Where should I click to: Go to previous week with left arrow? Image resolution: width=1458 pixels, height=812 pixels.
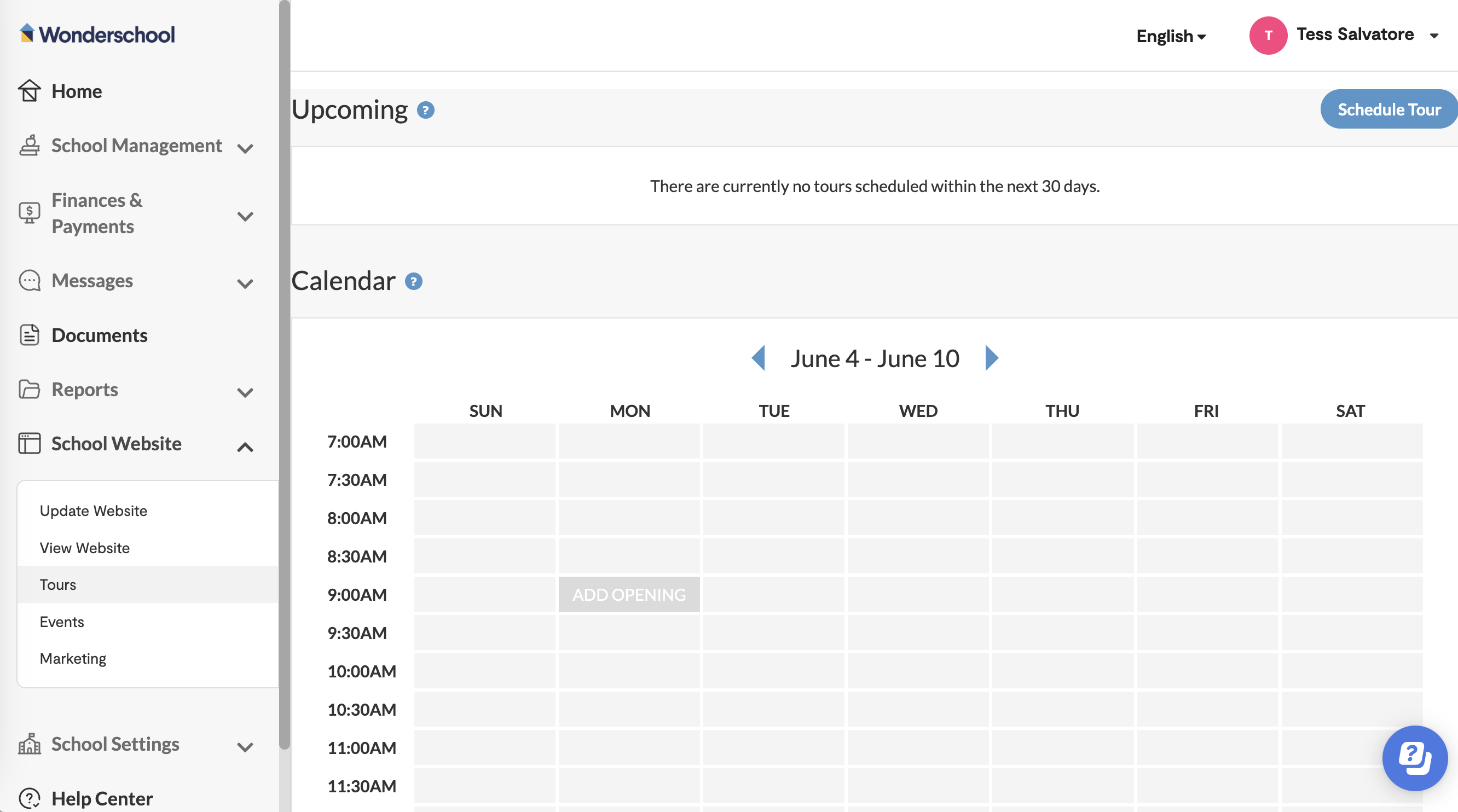coord(758,358)
